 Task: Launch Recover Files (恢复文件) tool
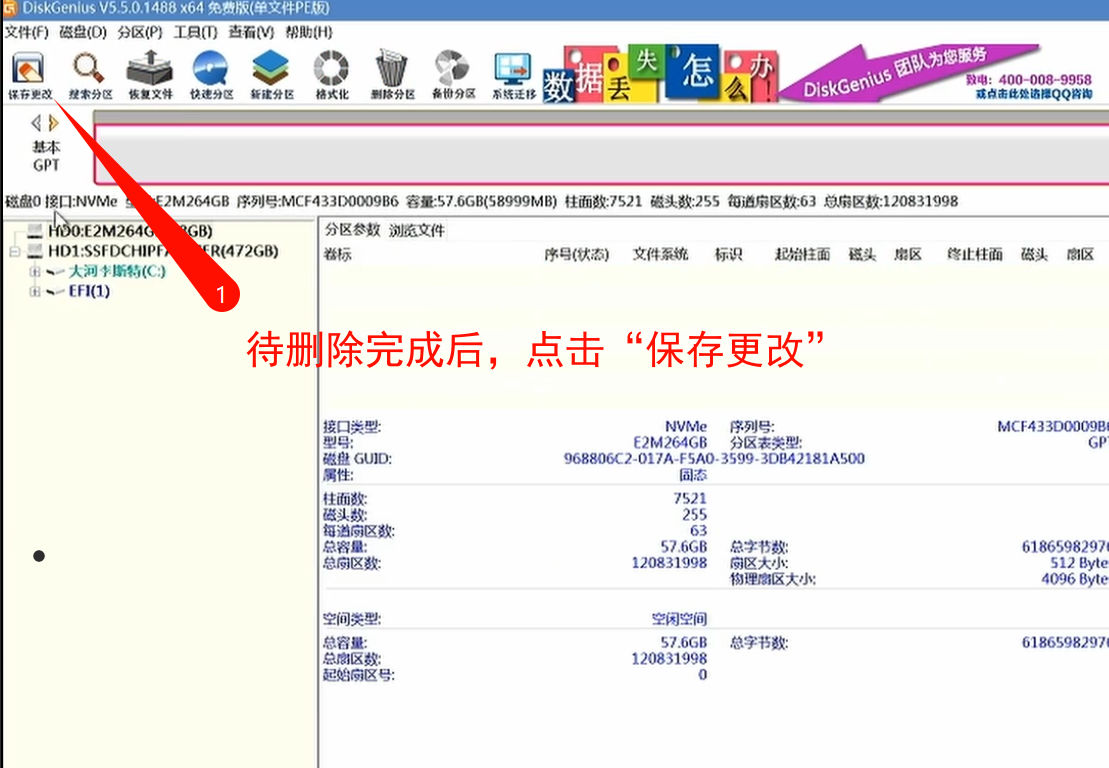150,75
